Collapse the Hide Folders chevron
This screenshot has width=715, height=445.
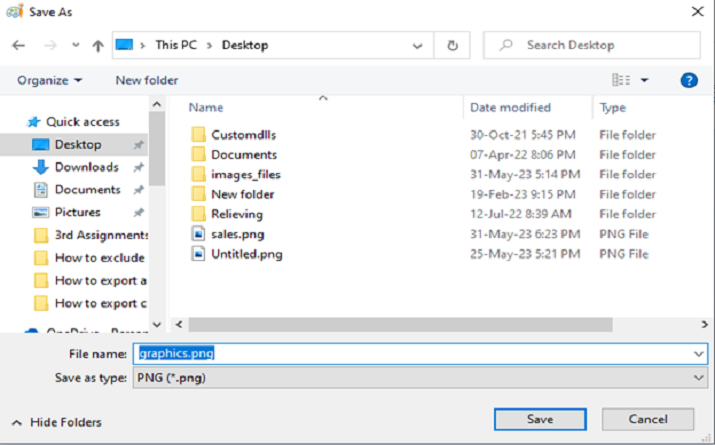point(17,422)
